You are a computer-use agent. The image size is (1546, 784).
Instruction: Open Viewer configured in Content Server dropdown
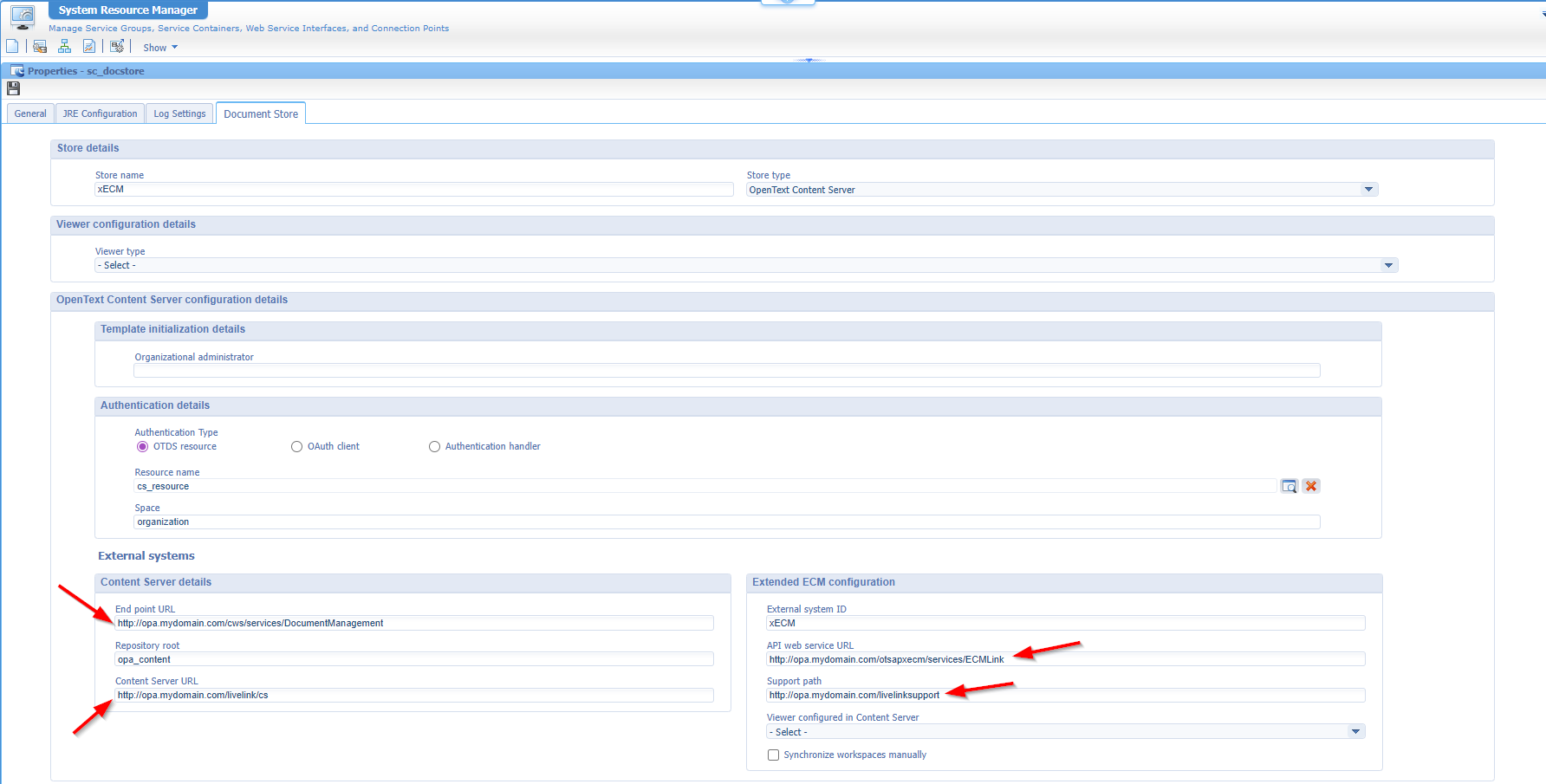coord(1355,732)
